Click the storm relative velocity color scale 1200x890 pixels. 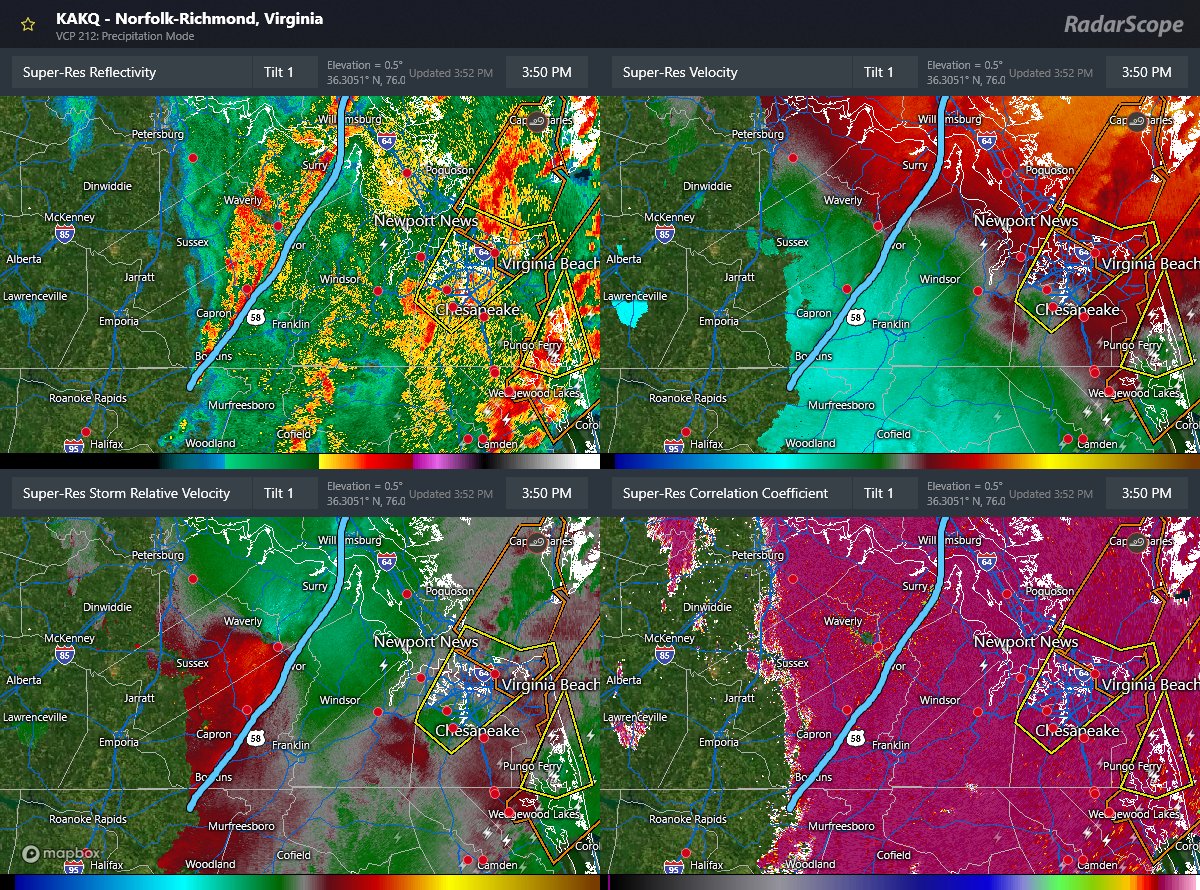[x=300, y=883]
